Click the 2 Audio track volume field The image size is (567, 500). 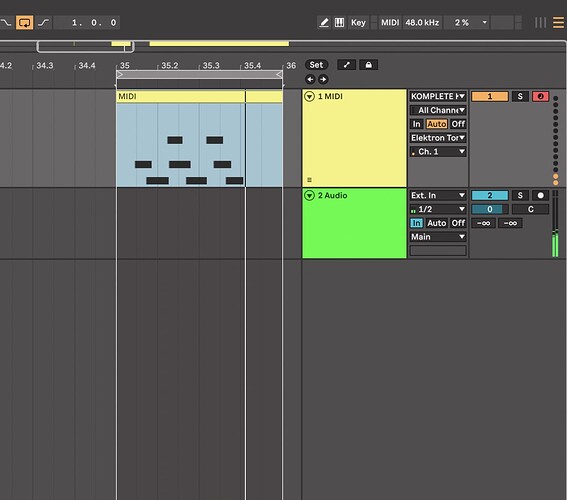pyautogui.click(x=490, y=209)
